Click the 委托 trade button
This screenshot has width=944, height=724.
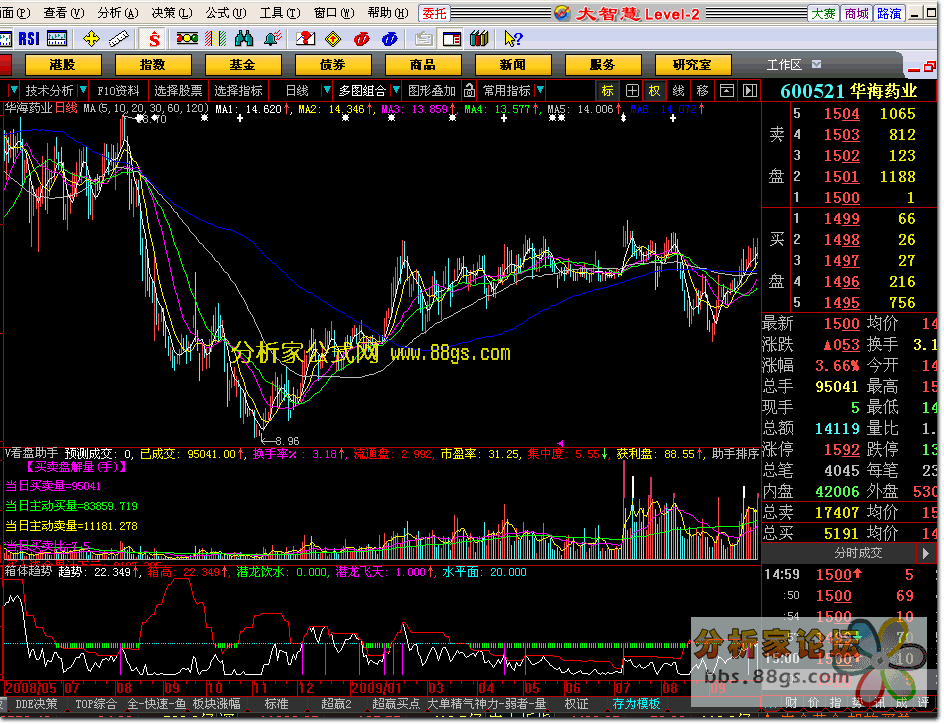[x=434, y=13]
